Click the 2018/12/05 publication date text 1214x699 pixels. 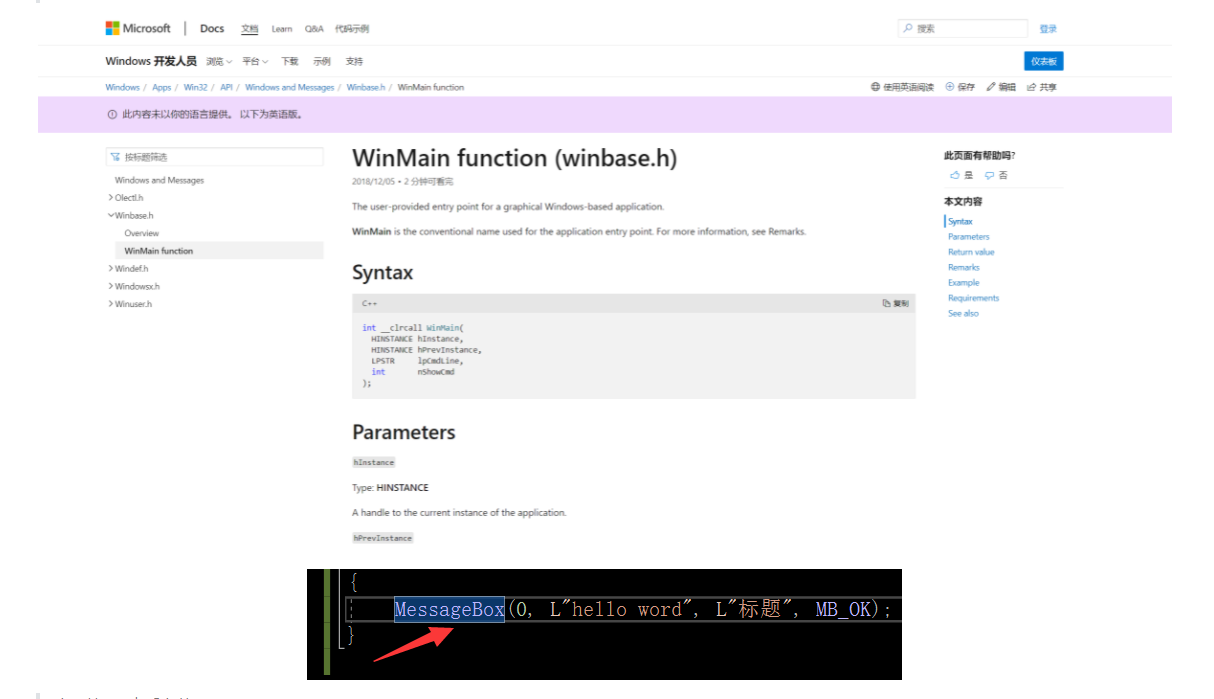(372, 182)
